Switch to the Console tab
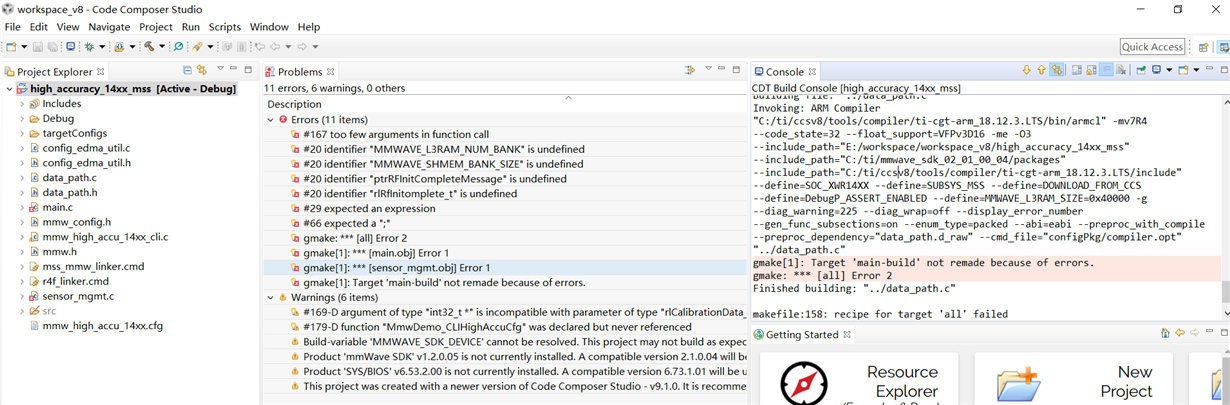 pyautogui.click(x=784, y=72)
